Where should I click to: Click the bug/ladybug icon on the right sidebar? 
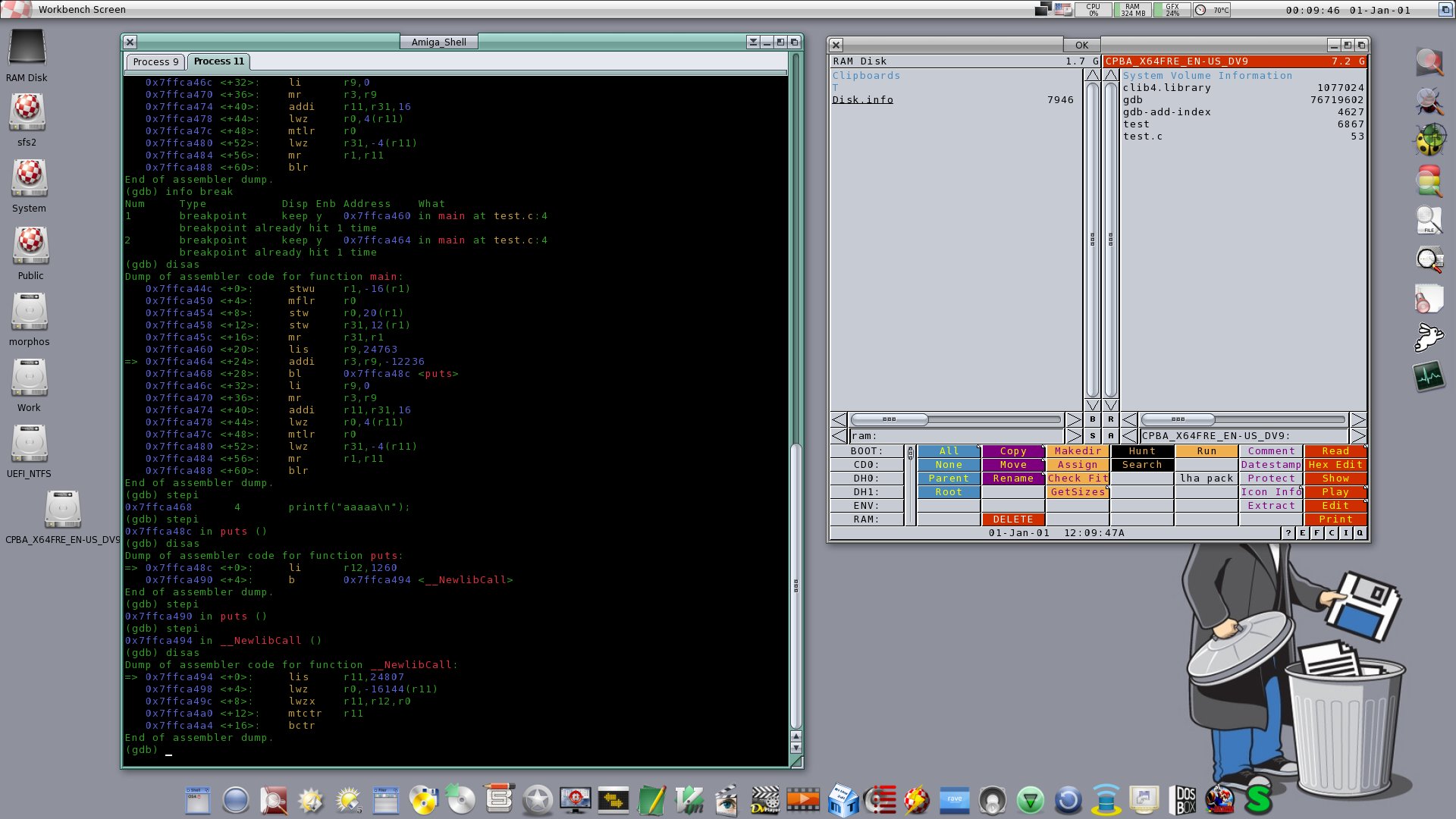coord(1429,140)
